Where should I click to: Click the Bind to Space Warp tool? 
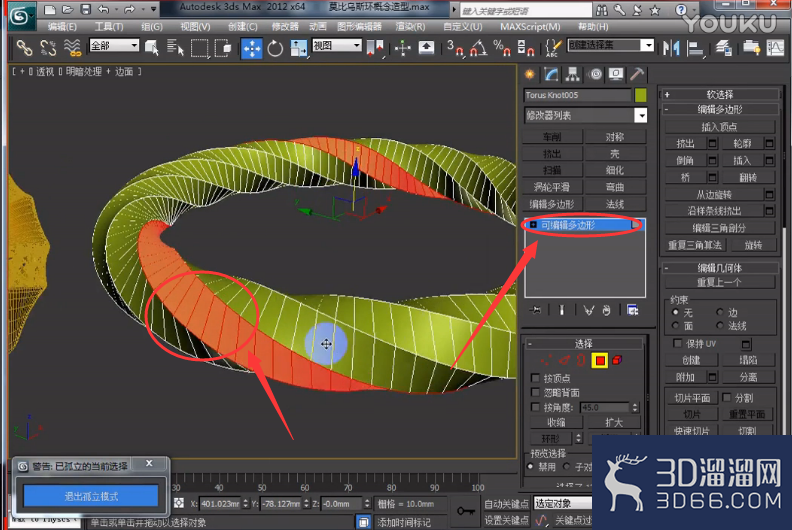click(73, 48)
